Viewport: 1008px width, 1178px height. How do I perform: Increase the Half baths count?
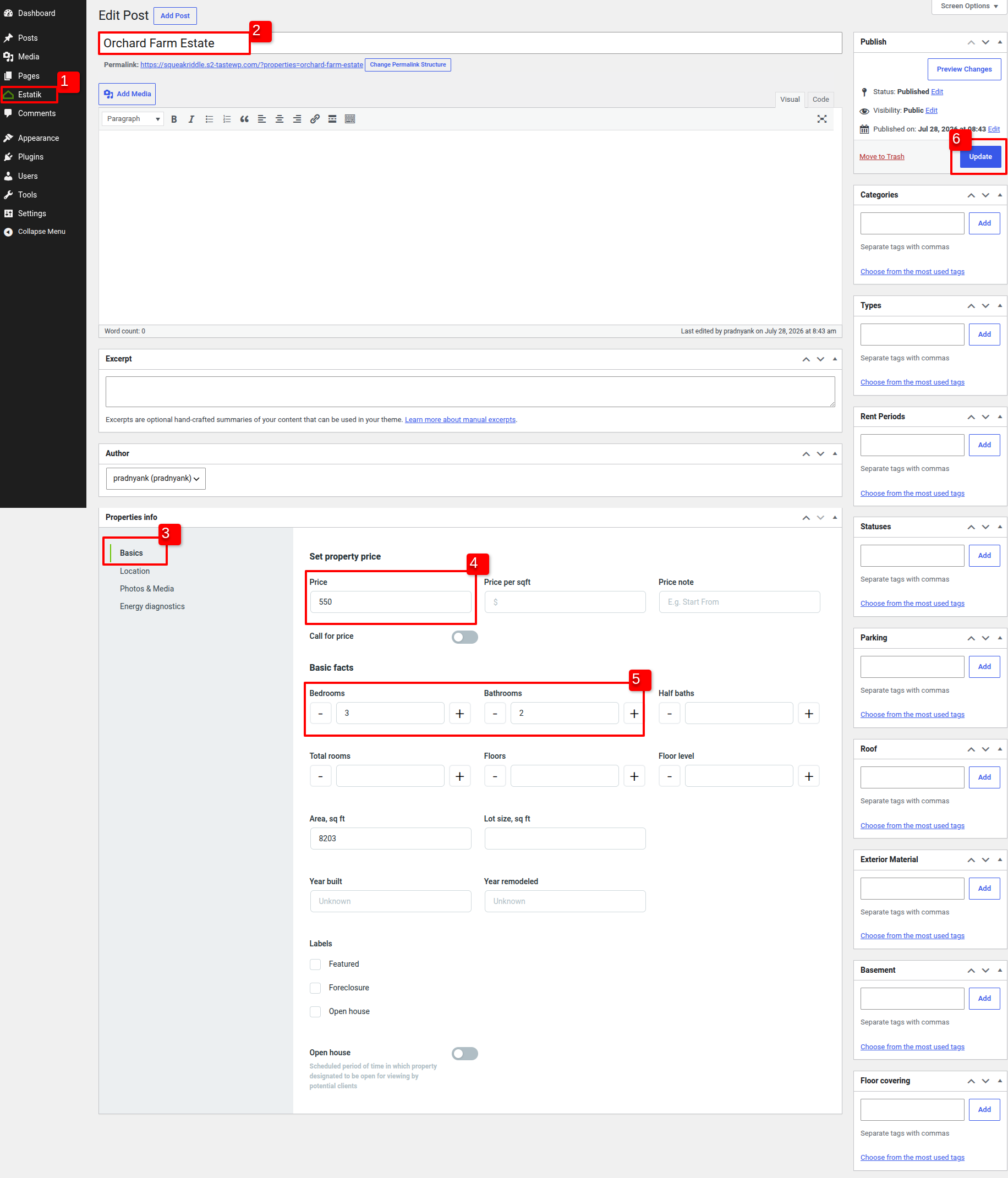(809, 714)
